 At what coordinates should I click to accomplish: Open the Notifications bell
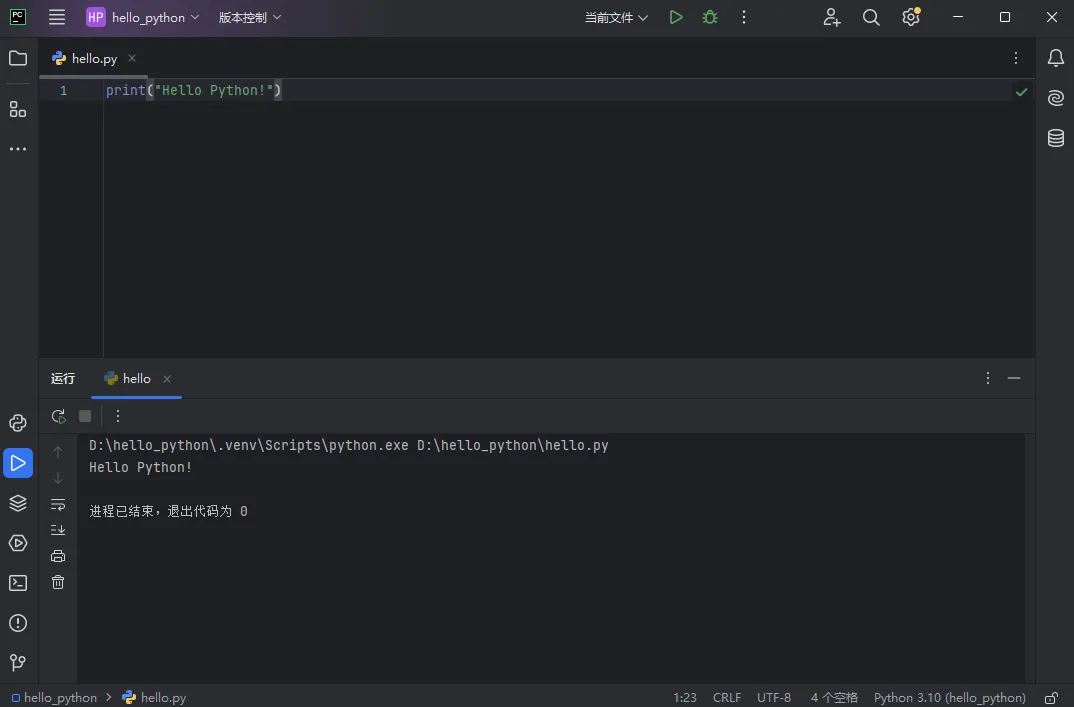(x=1056, y=58)
